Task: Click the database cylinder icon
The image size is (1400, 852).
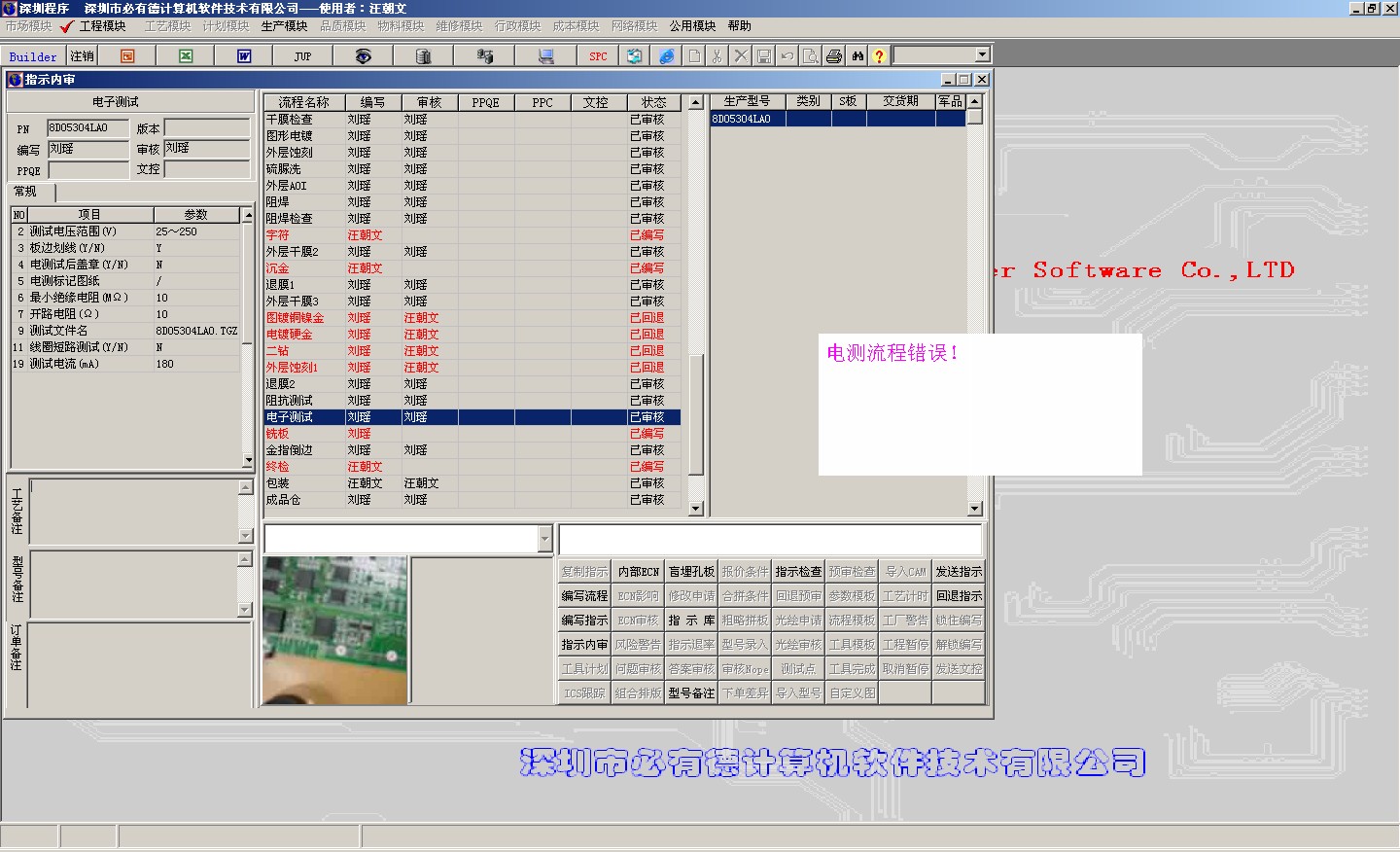Action: click(423, 56)
